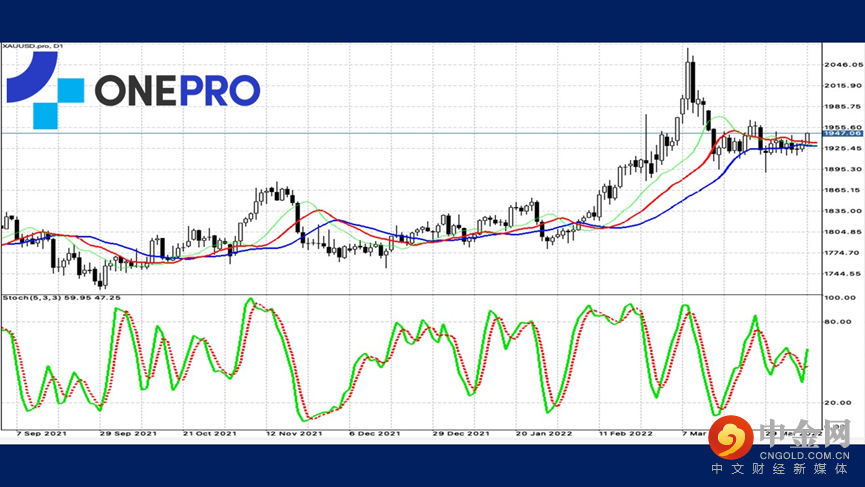
Task: Click the 1895.30 price axis label
Action: 843,169
